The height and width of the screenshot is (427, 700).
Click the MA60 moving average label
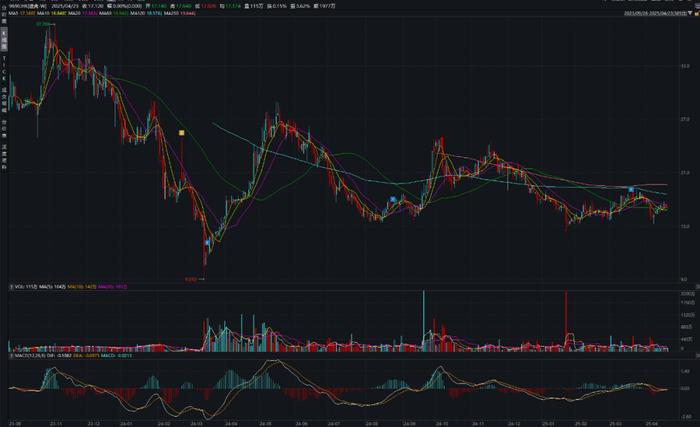pyautogui.click(x=114, y=13)
